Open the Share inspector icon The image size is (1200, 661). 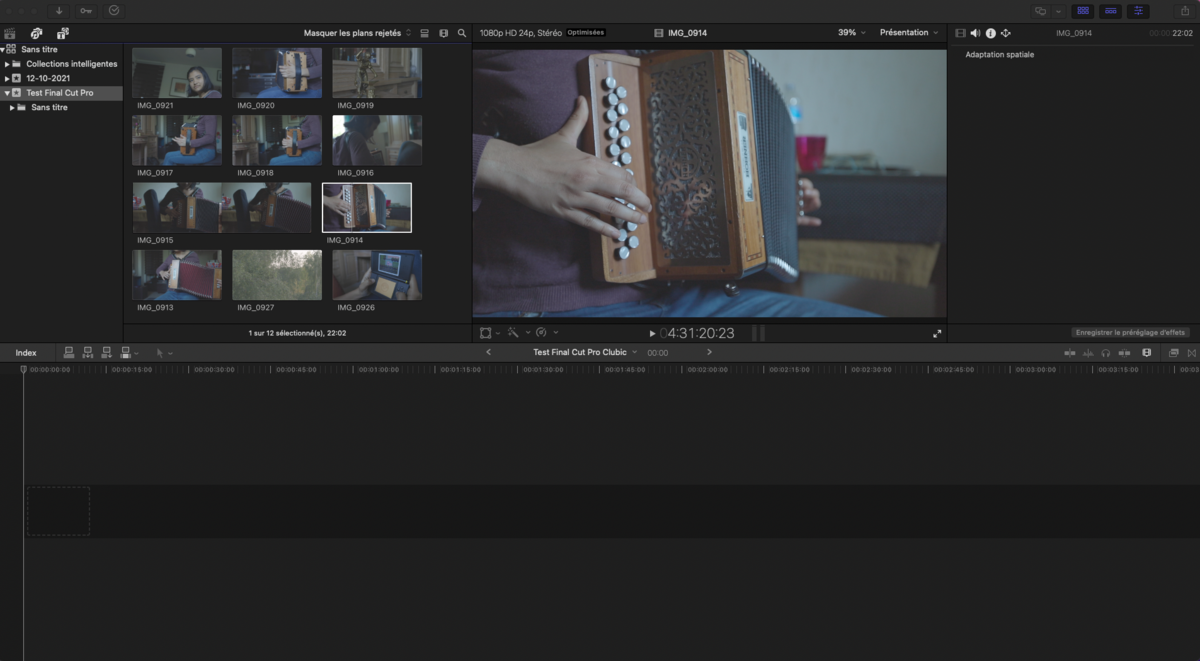[1006, 33]
